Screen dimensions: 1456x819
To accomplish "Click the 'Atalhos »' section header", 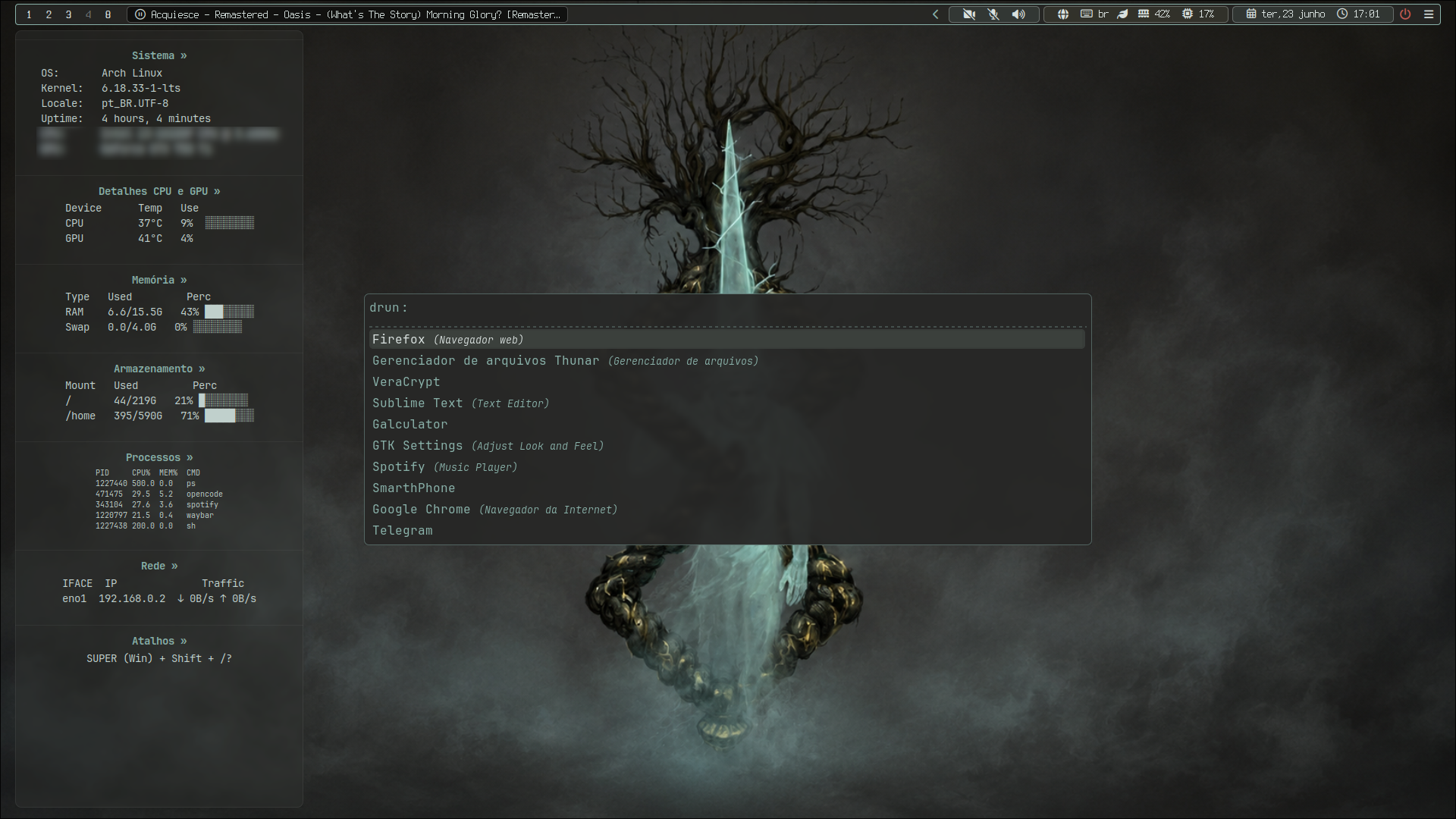I will click(x=159, y=641).
